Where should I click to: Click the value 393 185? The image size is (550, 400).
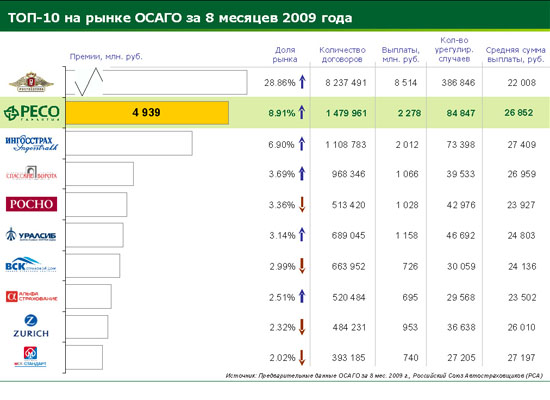(x=349, y=358)
